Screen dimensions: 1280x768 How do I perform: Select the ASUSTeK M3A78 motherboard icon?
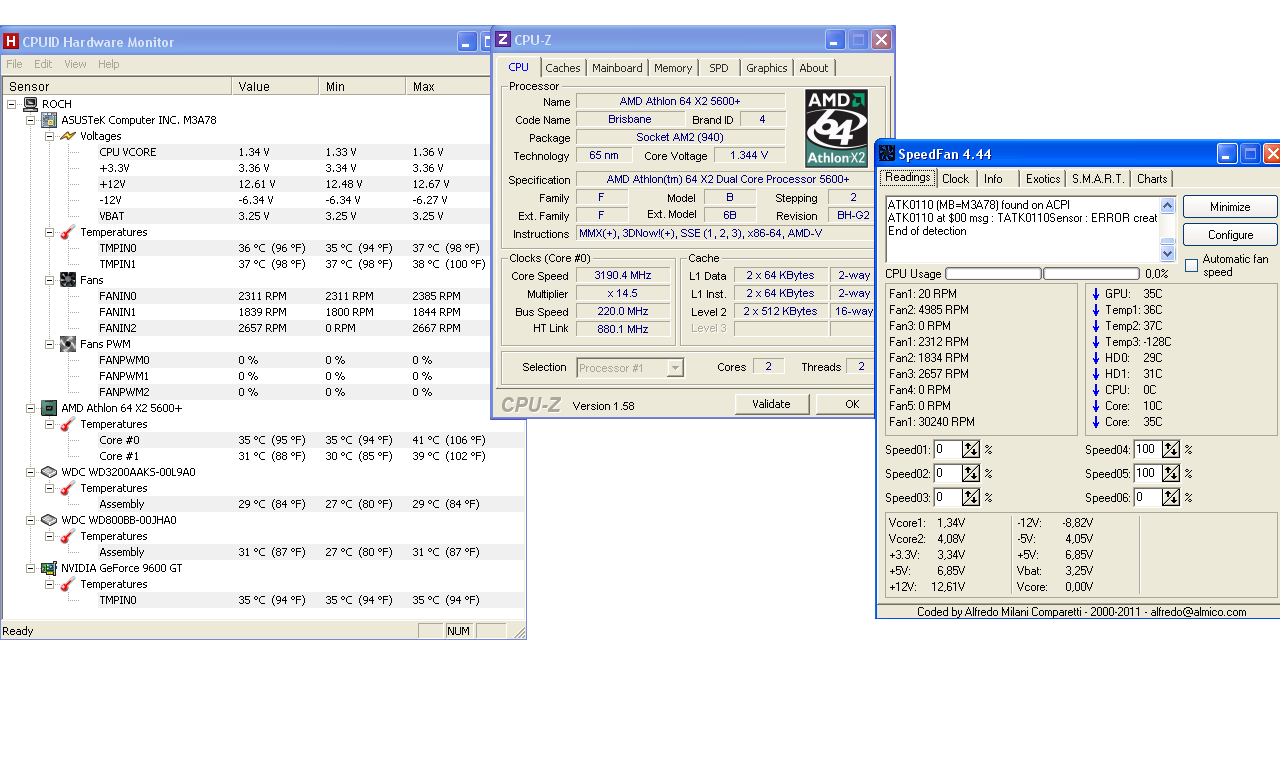pyautogui.click(x=49, y=120)
